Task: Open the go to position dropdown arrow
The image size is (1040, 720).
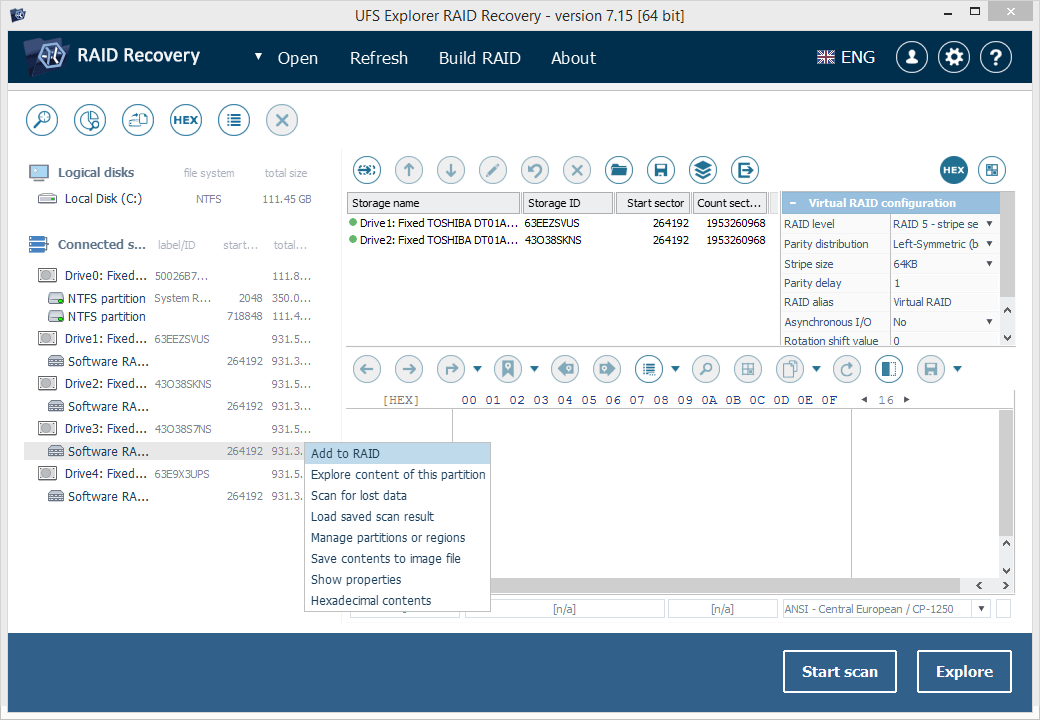Action: click(477, 369)
